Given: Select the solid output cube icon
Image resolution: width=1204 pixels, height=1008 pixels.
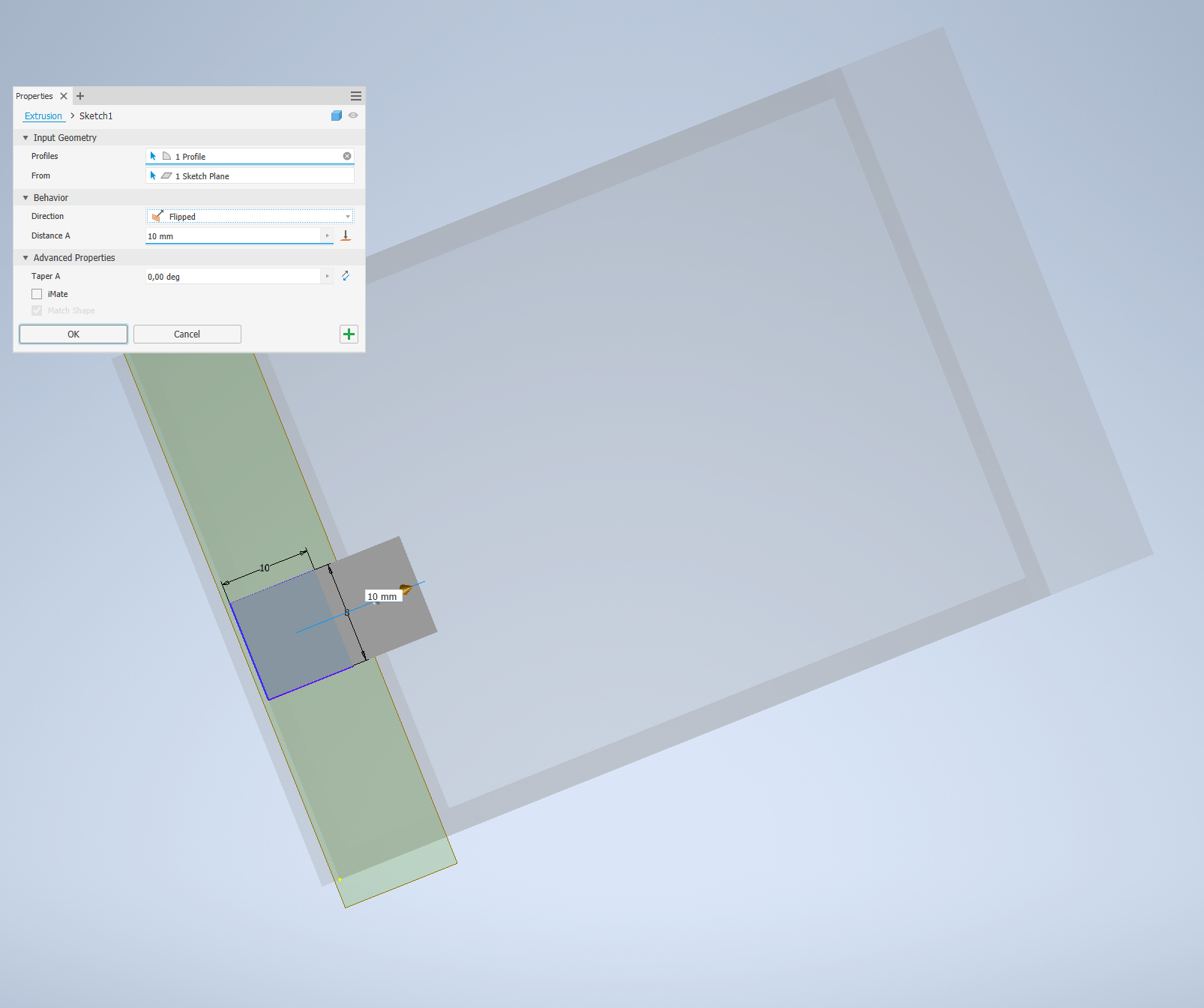Looking at the screenshot, I should (336, 115).
